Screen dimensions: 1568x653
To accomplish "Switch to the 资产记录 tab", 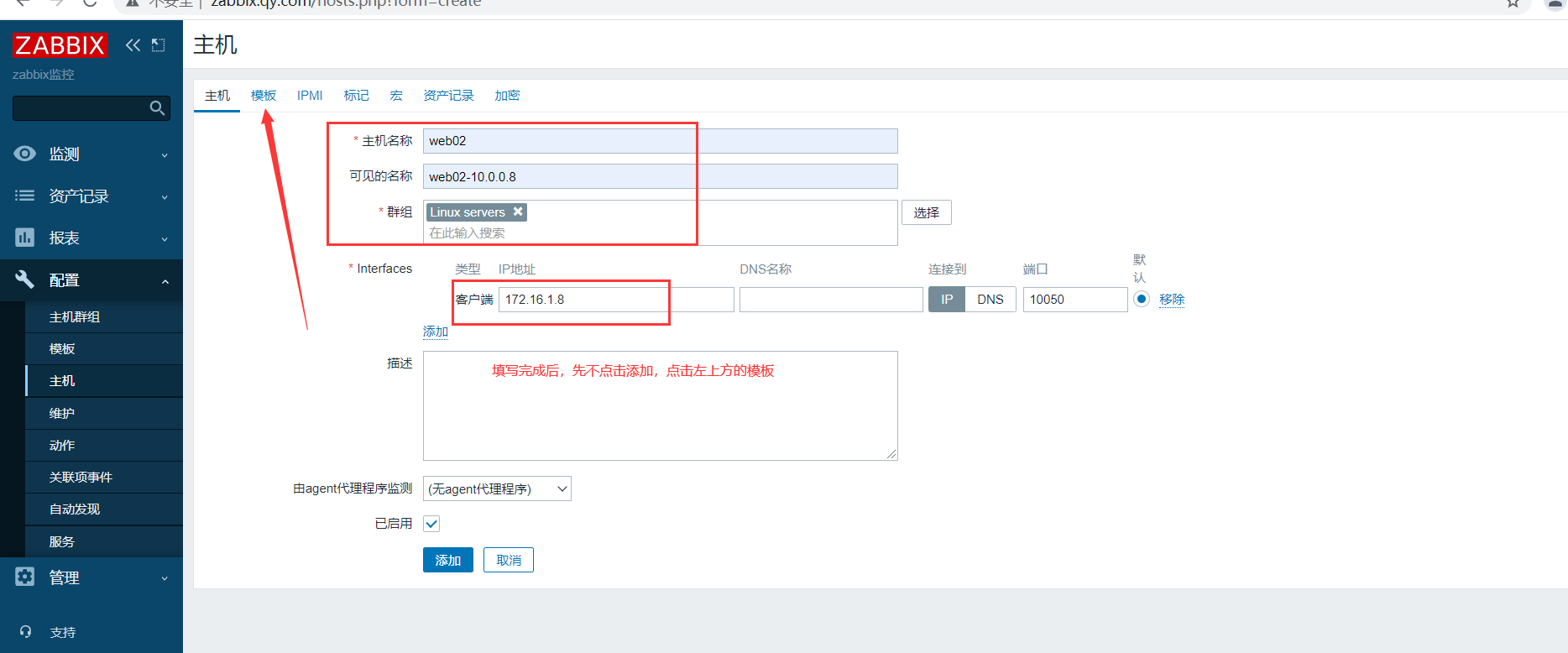I will coord(448,96).
